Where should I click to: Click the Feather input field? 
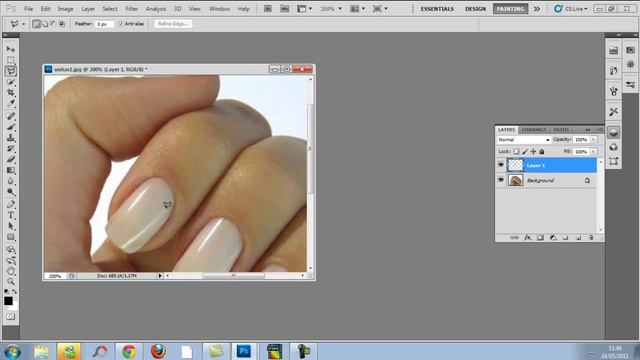click(104, 24)
